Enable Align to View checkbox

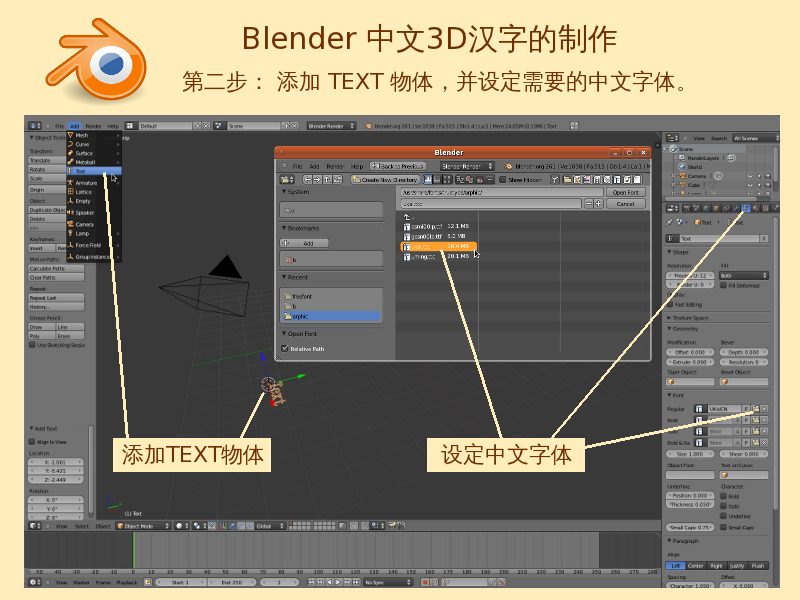[32, 442]
